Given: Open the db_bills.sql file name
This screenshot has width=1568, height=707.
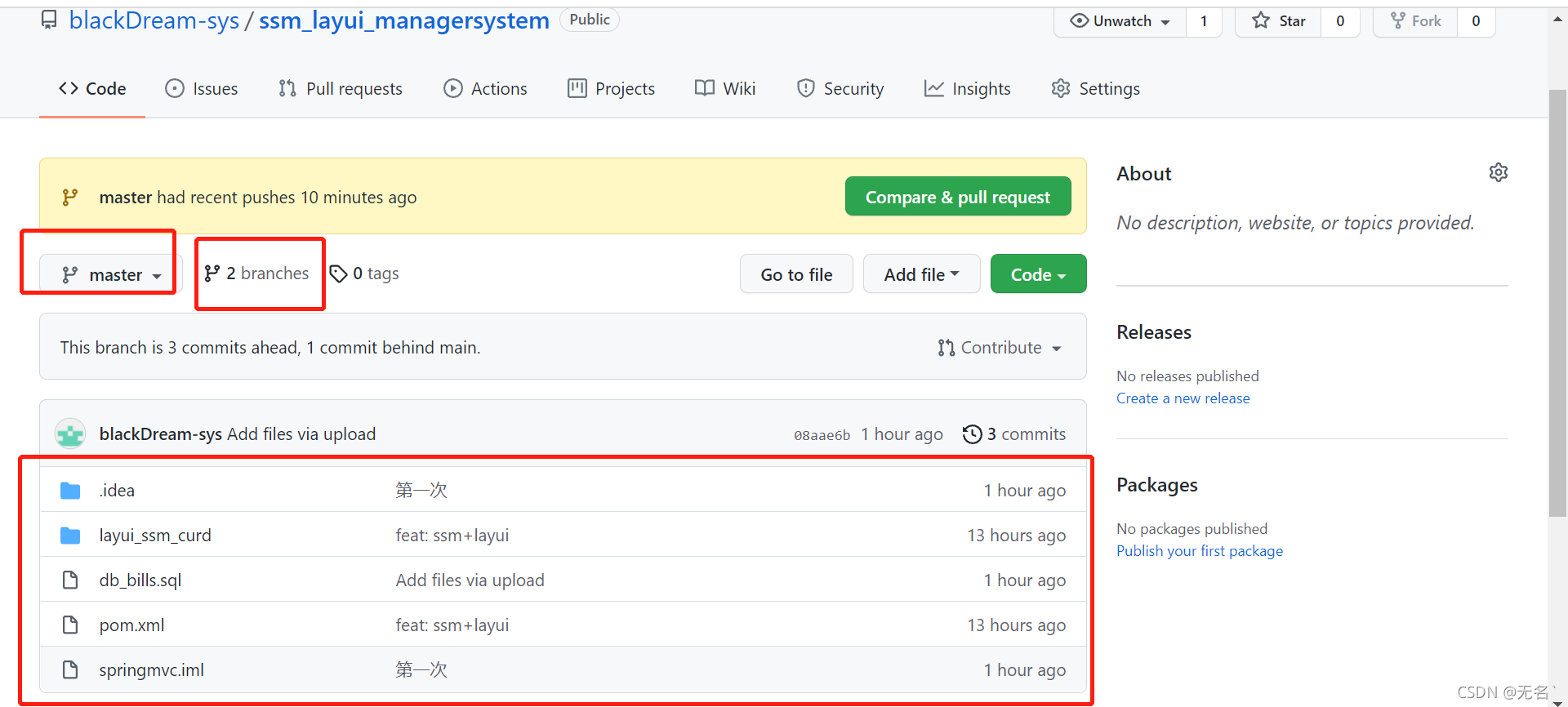Looking at the screenshot, I should pos(140,580).
